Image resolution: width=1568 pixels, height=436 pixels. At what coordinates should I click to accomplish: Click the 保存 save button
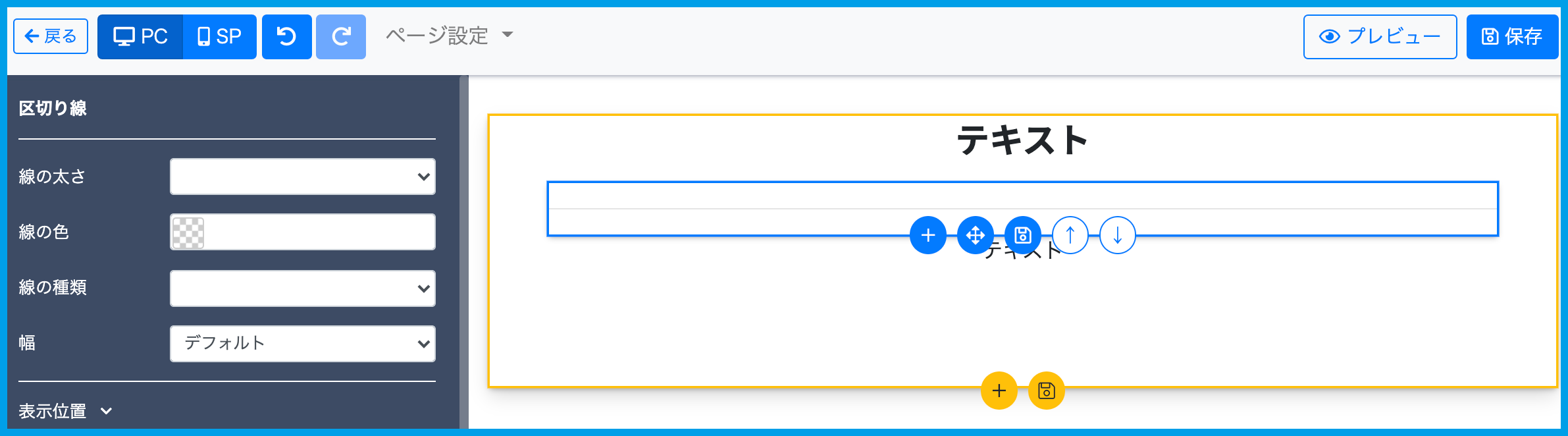coord(1512,36)
